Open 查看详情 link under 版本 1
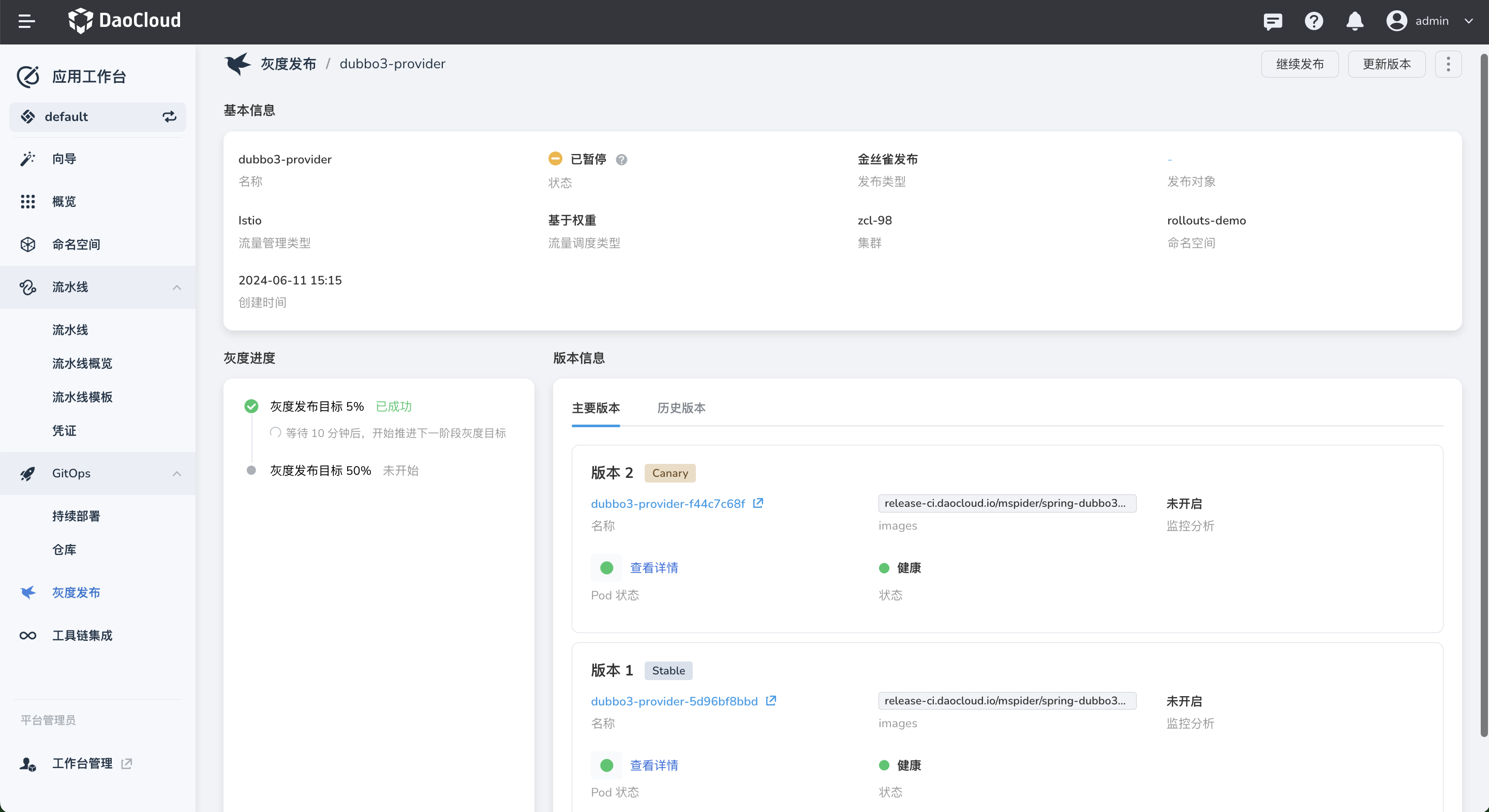 pos(654,765)
